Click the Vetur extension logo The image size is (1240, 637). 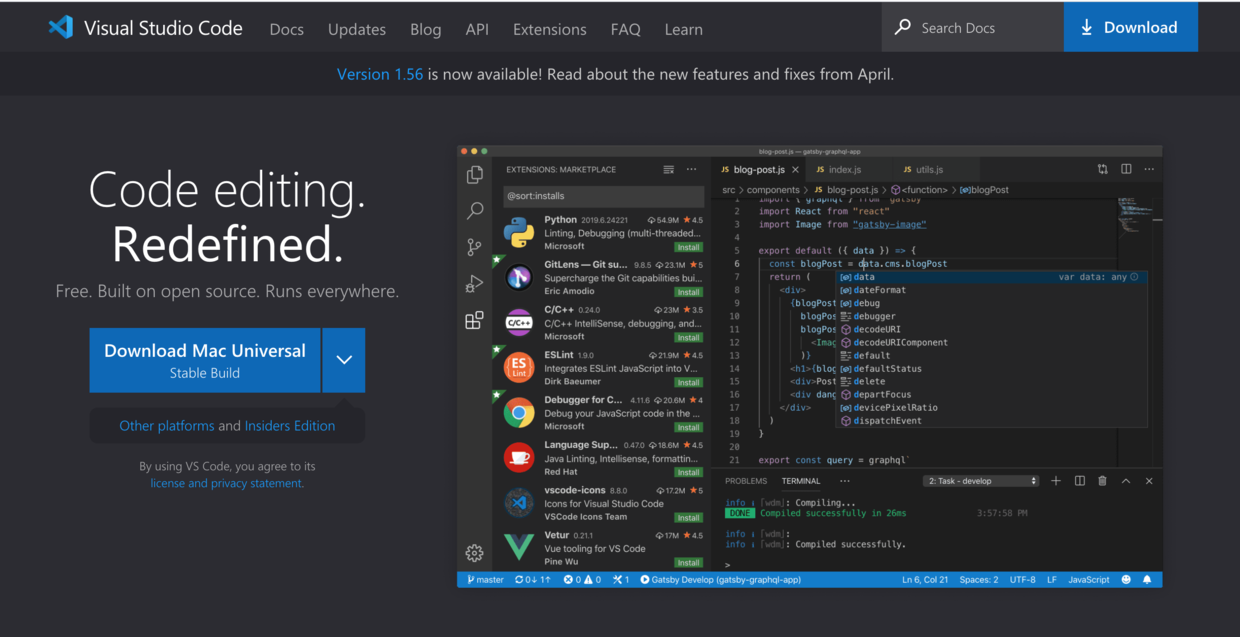click(x=518, y=547)
